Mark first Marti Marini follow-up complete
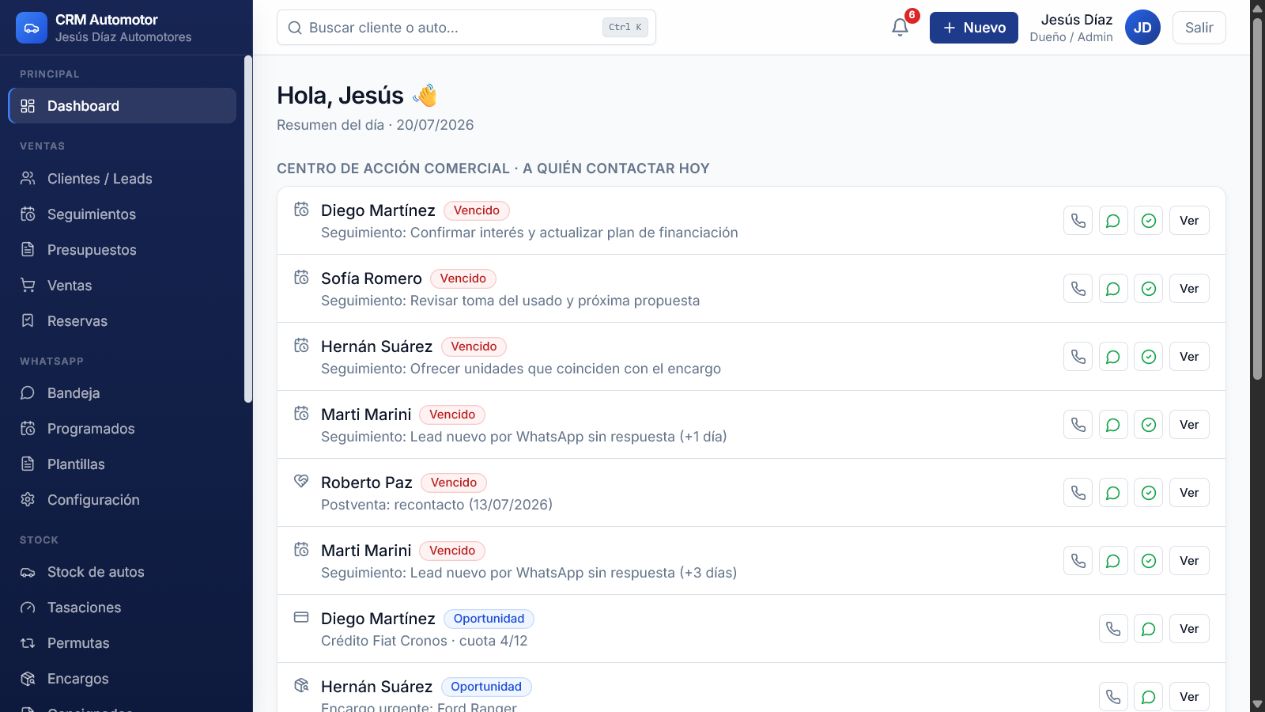The height and width of the screenshot is (712, 1265). (1149, 425)
